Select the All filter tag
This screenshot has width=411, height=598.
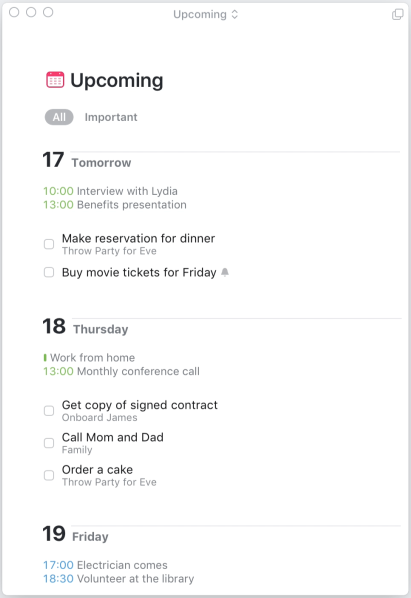(59, 117)
